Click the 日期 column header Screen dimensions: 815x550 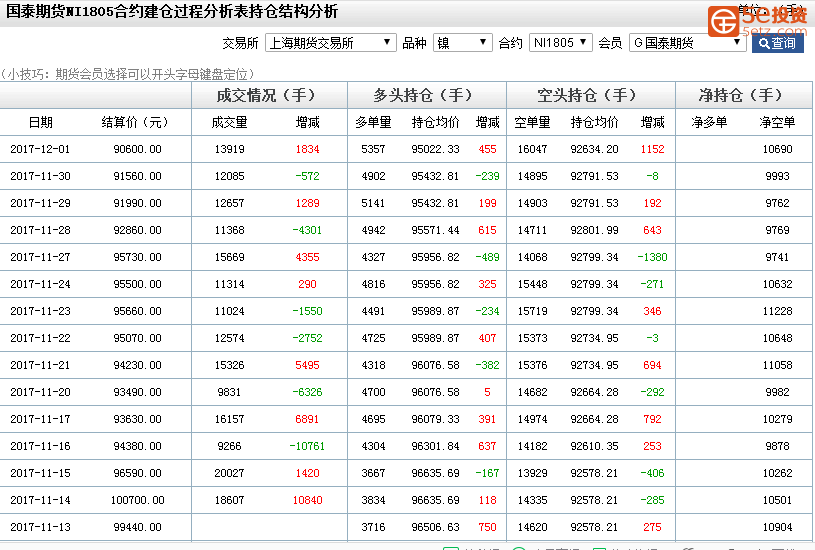click(x=41, y=122)
